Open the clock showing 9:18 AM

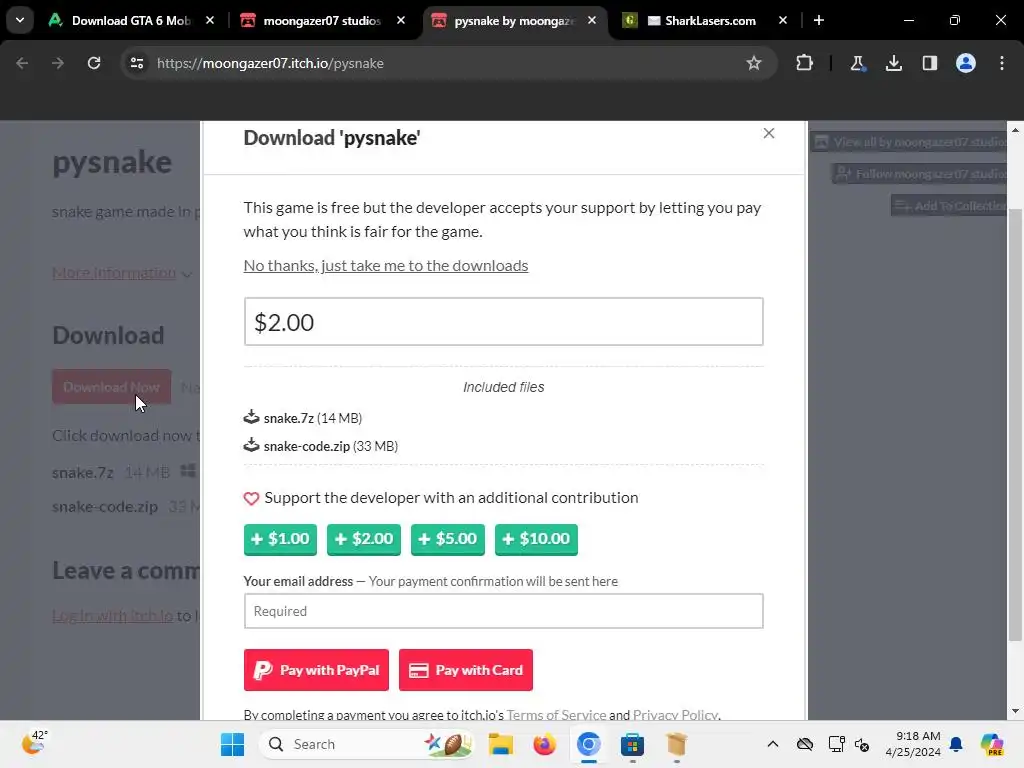point(913,744)
